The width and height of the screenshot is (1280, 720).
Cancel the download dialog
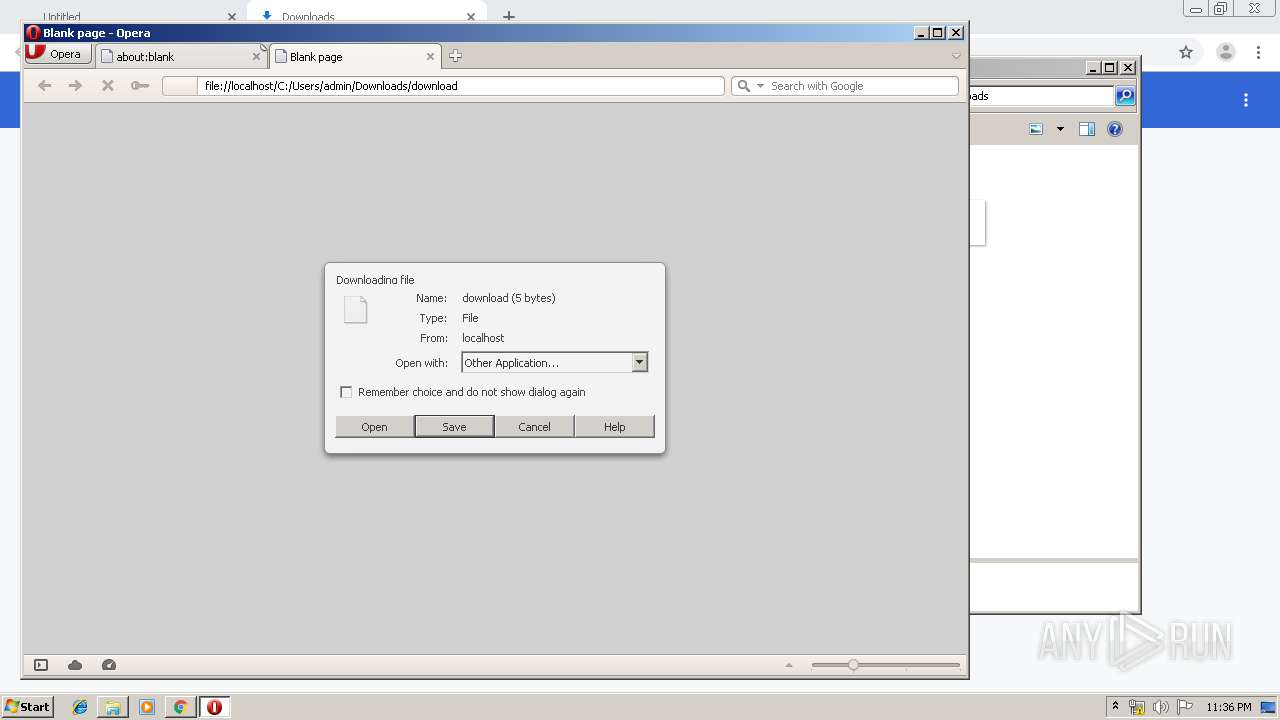534,427
